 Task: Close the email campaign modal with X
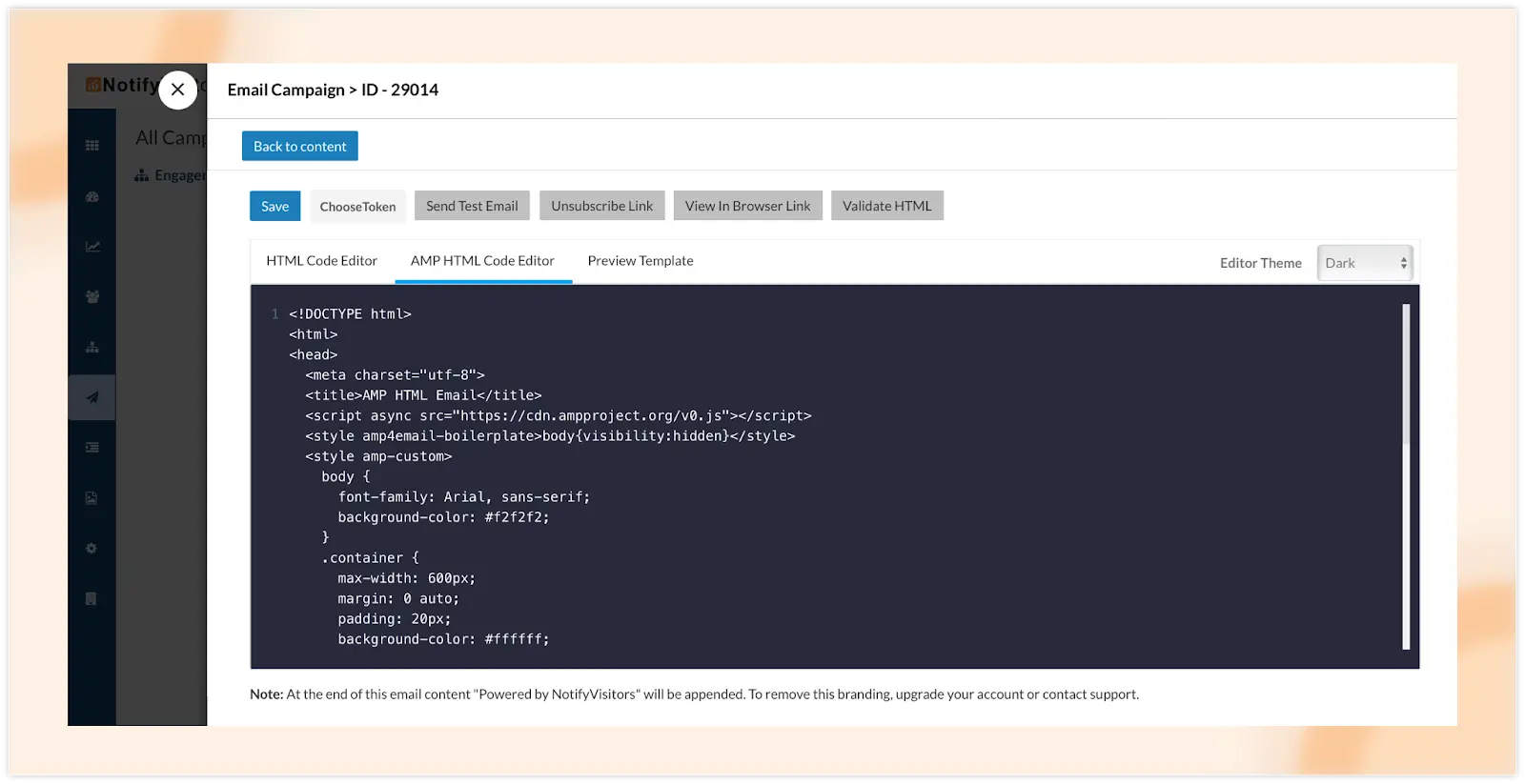(177, 90)
